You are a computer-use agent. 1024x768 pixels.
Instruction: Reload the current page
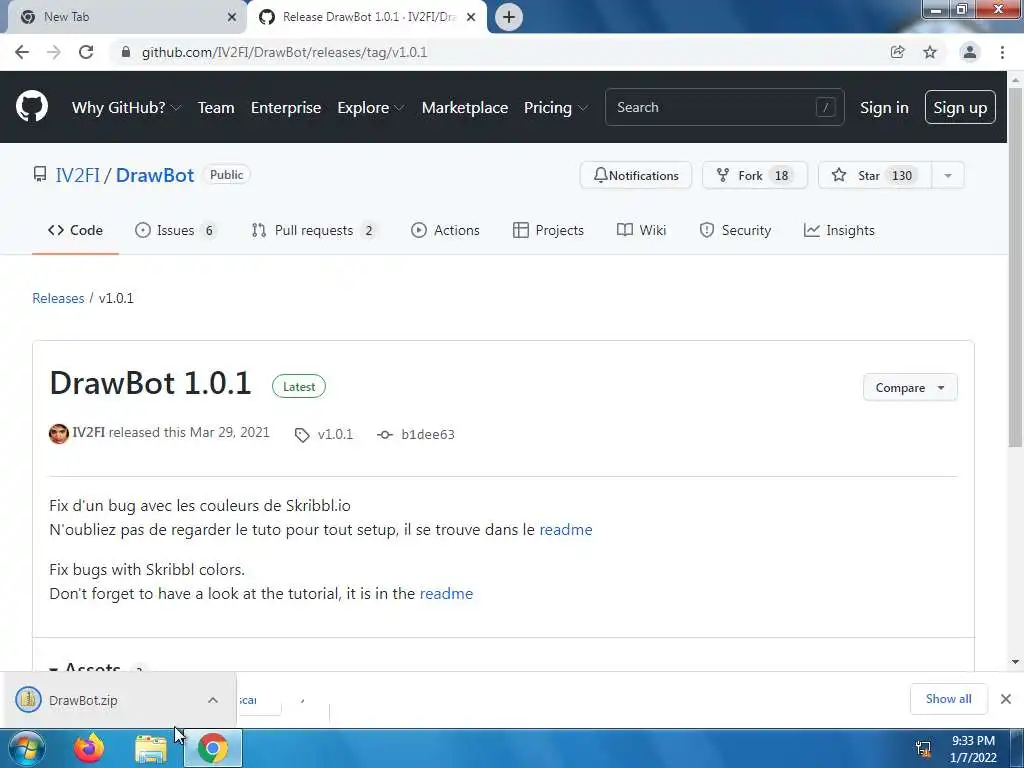86,52
